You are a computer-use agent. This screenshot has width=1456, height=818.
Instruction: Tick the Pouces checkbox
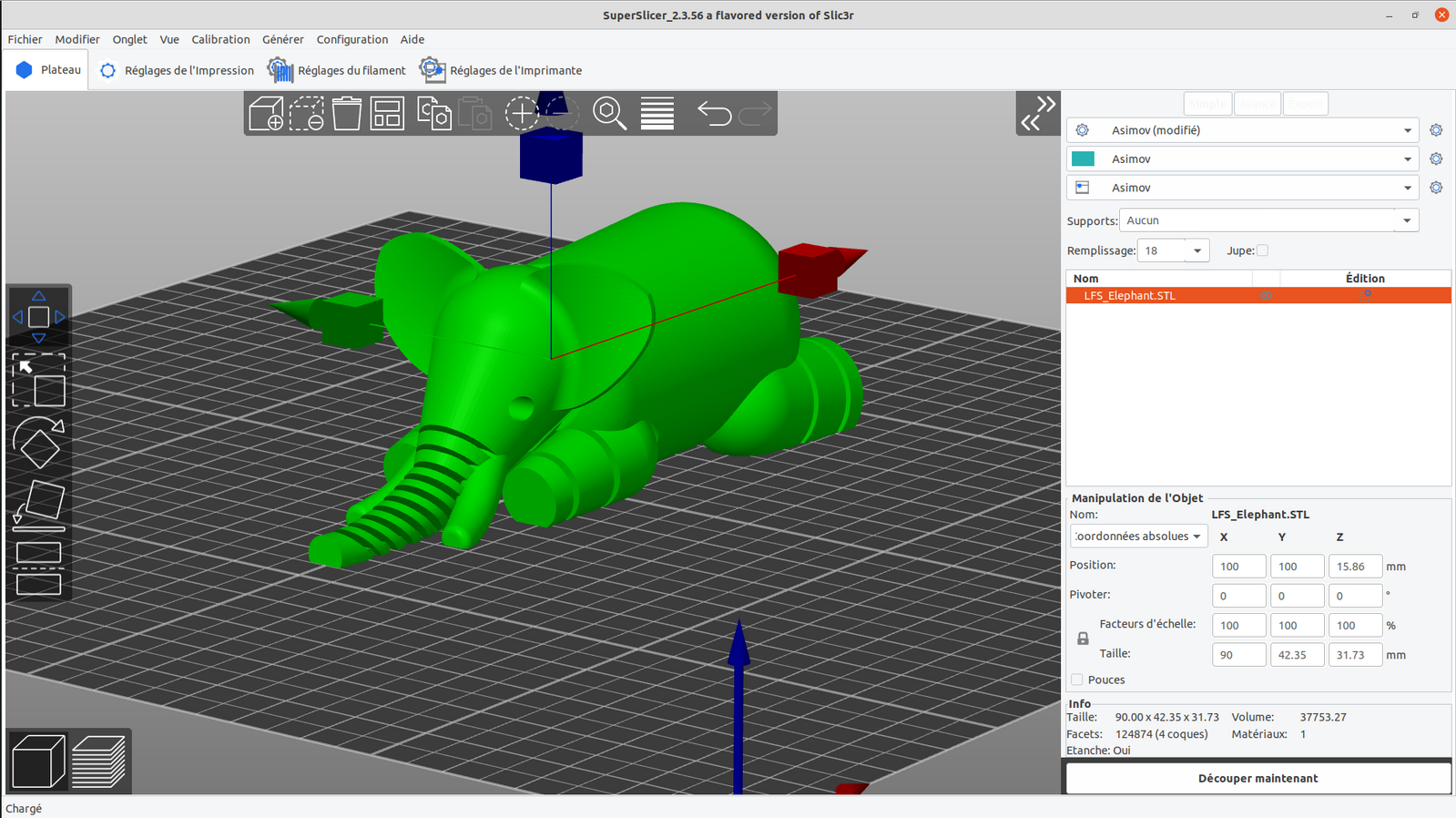click(x=1077, y=680)
